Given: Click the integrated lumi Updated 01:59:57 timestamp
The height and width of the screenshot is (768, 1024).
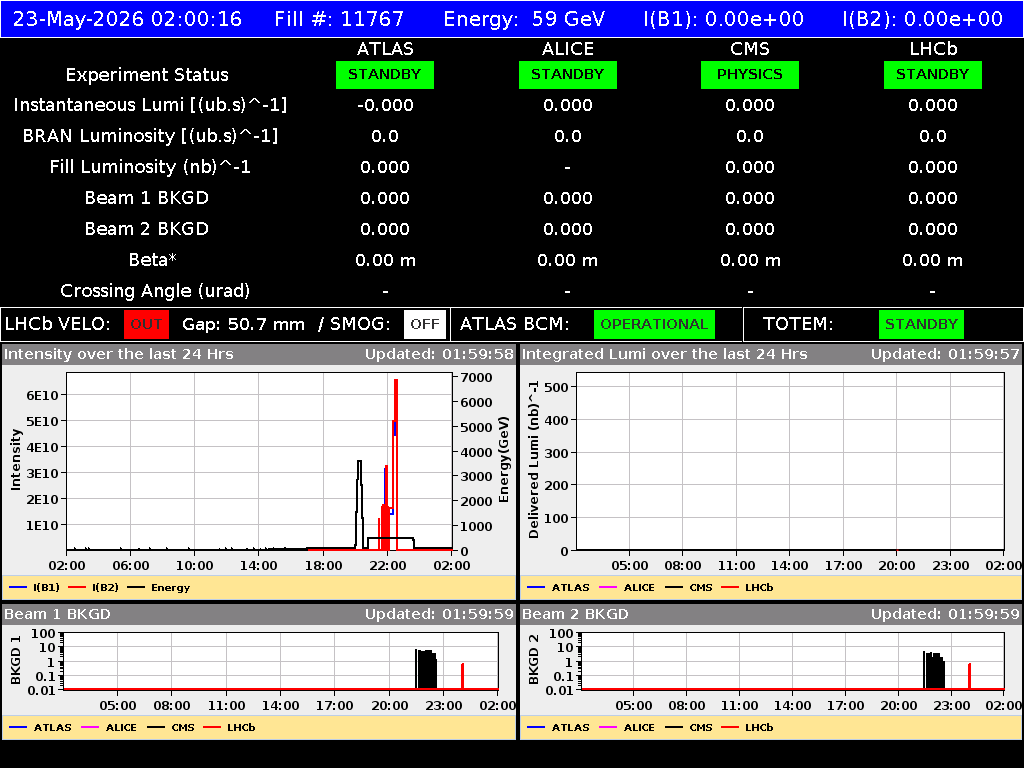Looking at the screenshot, I should click(x=945, y=354).
